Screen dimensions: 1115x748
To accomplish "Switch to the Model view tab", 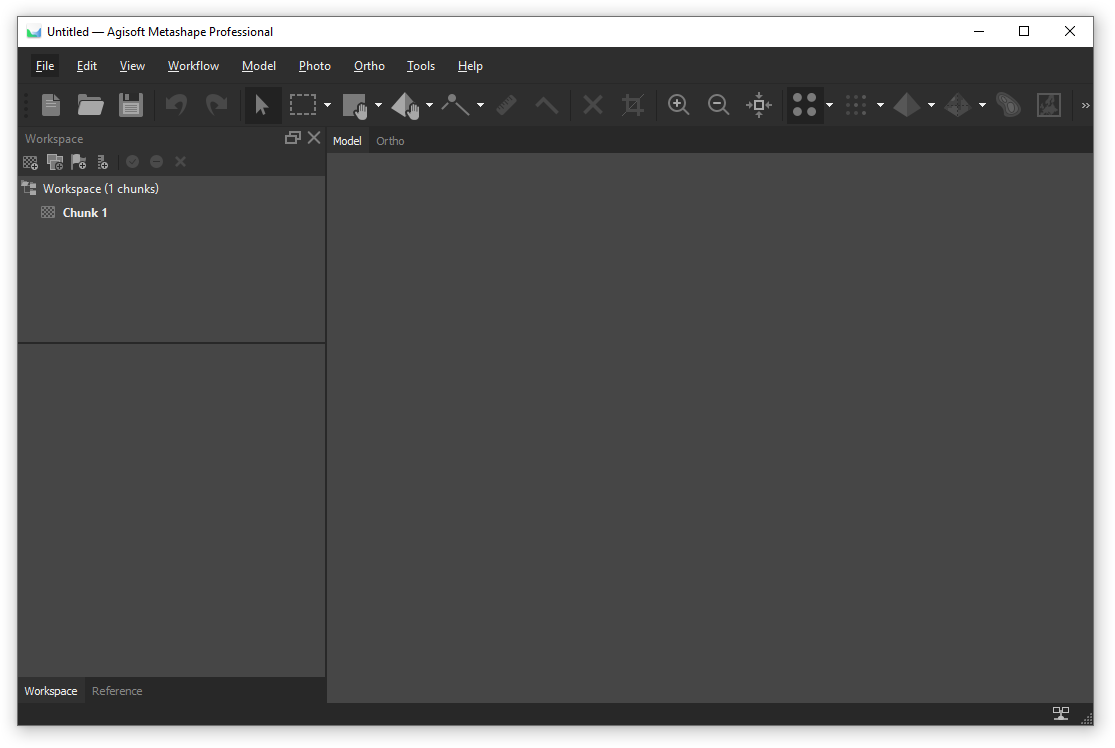I will [x=347, y=141].
